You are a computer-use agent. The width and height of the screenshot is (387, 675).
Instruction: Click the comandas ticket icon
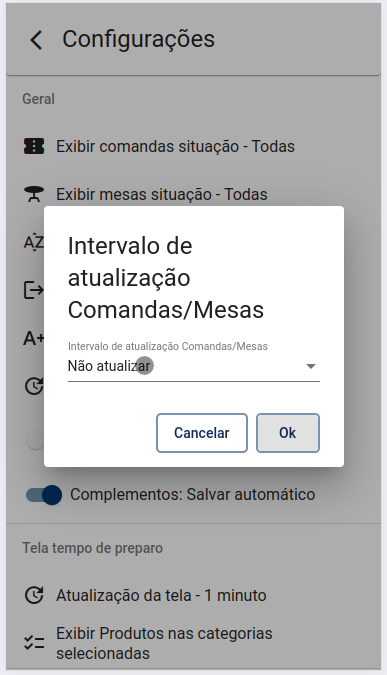click(34, 146)
